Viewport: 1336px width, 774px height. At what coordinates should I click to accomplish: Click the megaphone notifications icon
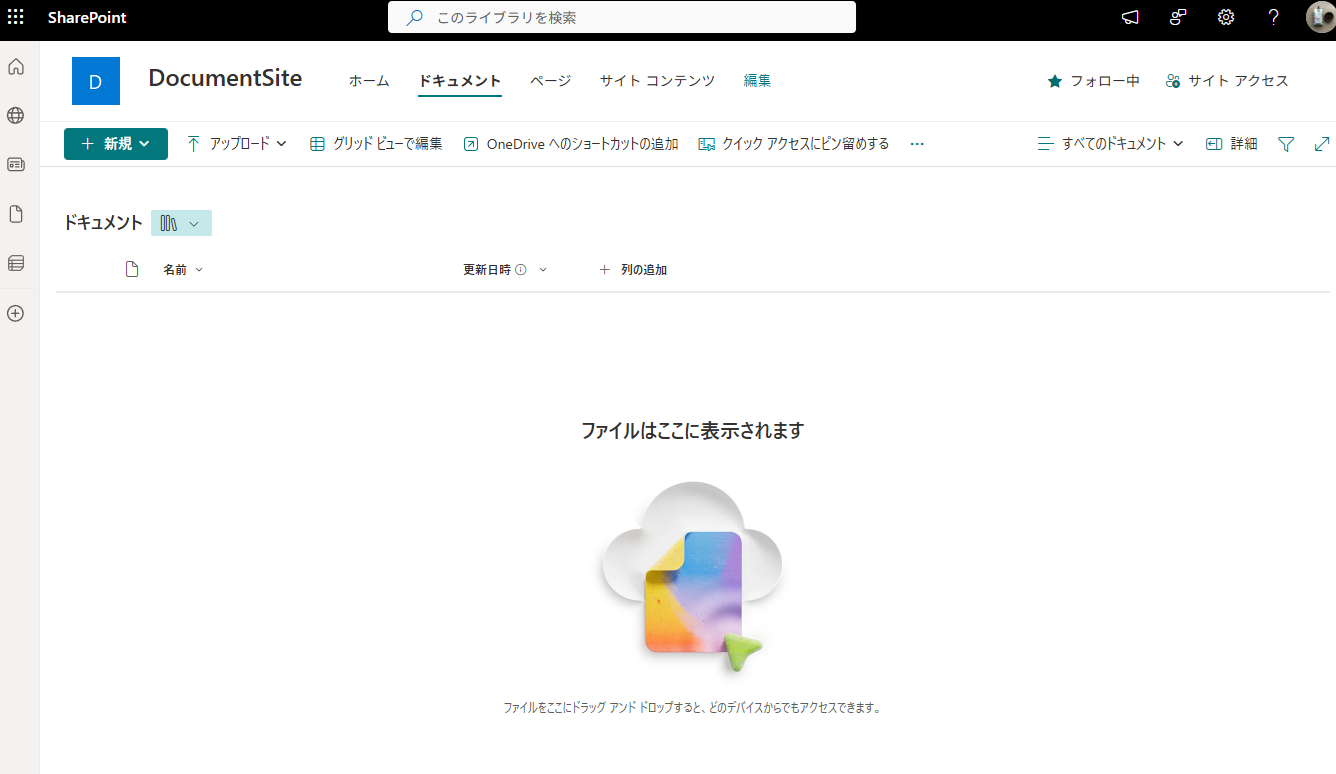coord(1130,17)
